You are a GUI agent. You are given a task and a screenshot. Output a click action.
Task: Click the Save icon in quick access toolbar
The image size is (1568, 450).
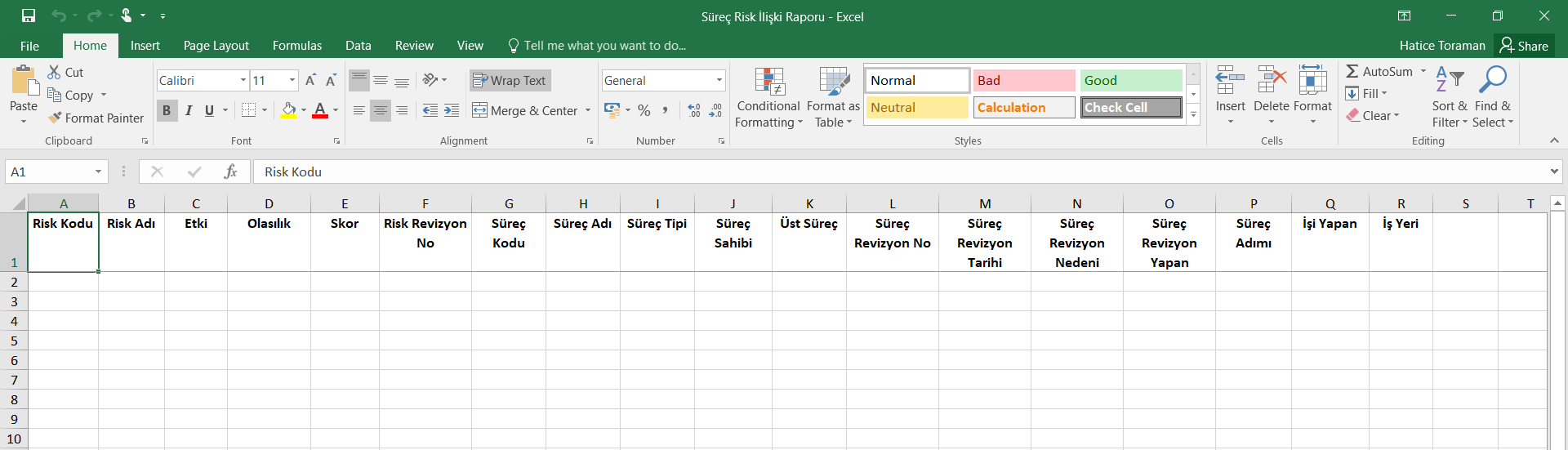29,16
